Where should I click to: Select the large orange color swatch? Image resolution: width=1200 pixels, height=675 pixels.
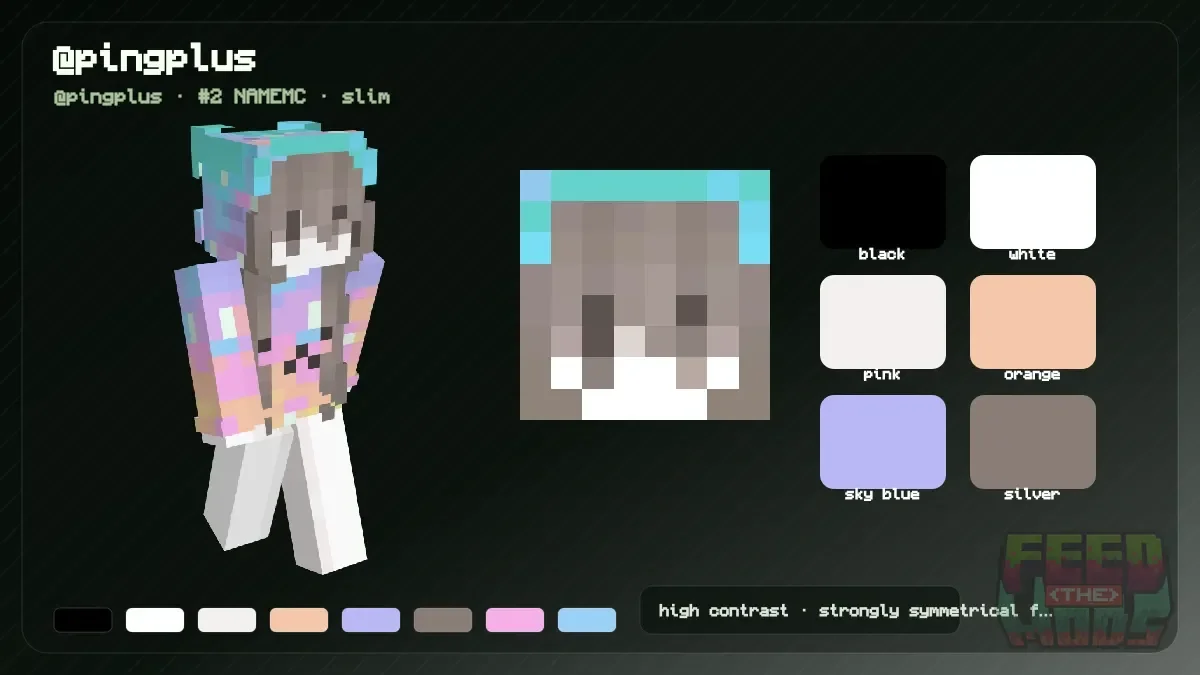(x=1033, y=322)
